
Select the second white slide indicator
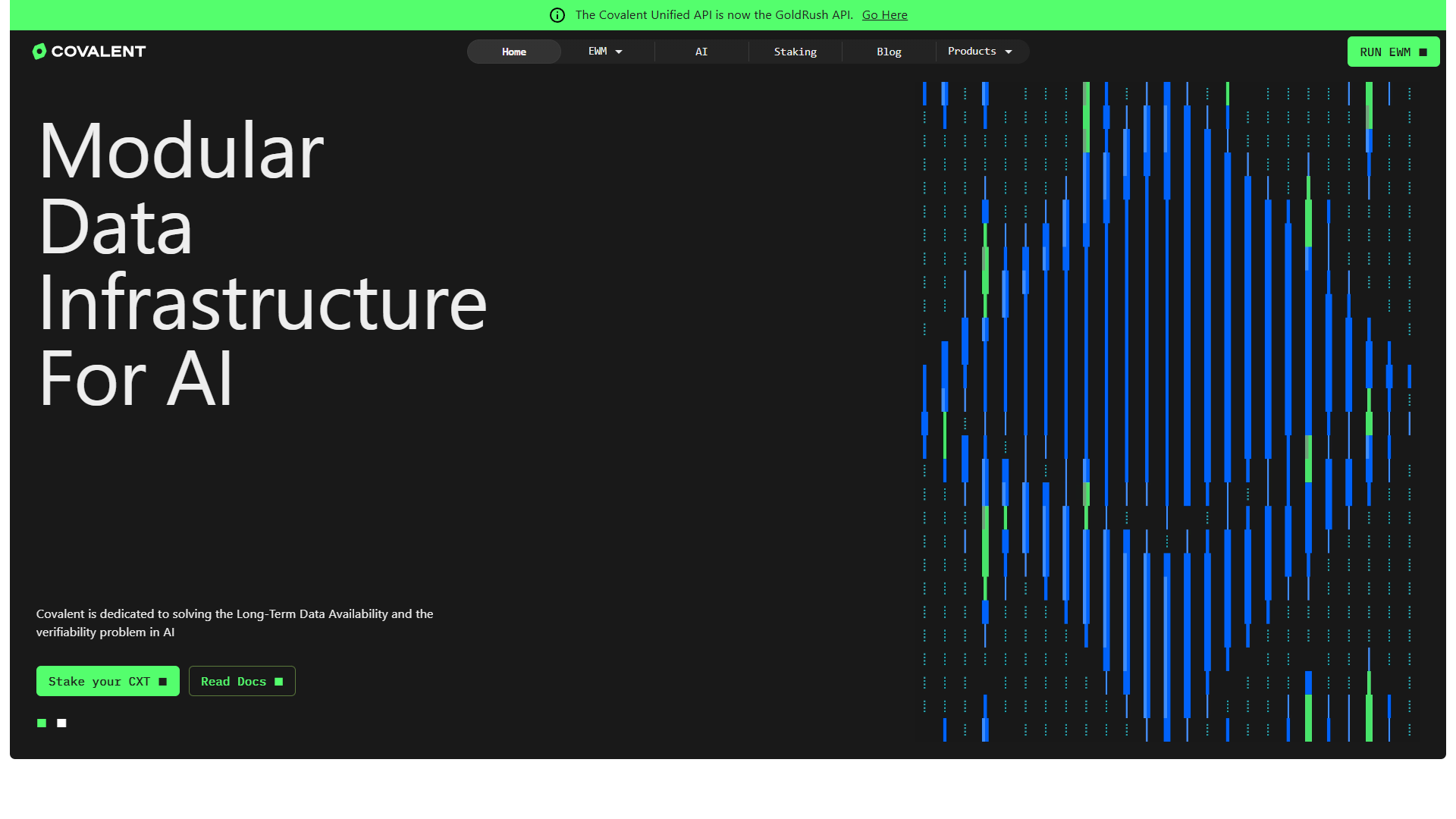pyautogui.click(x=61, y=723)
